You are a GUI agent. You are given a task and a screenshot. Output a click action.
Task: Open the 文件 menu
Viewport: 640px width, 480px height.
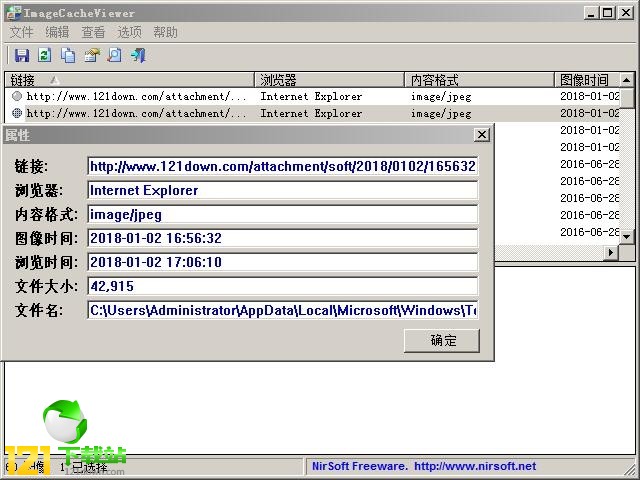pyautogui.click(x=21, y=32)
